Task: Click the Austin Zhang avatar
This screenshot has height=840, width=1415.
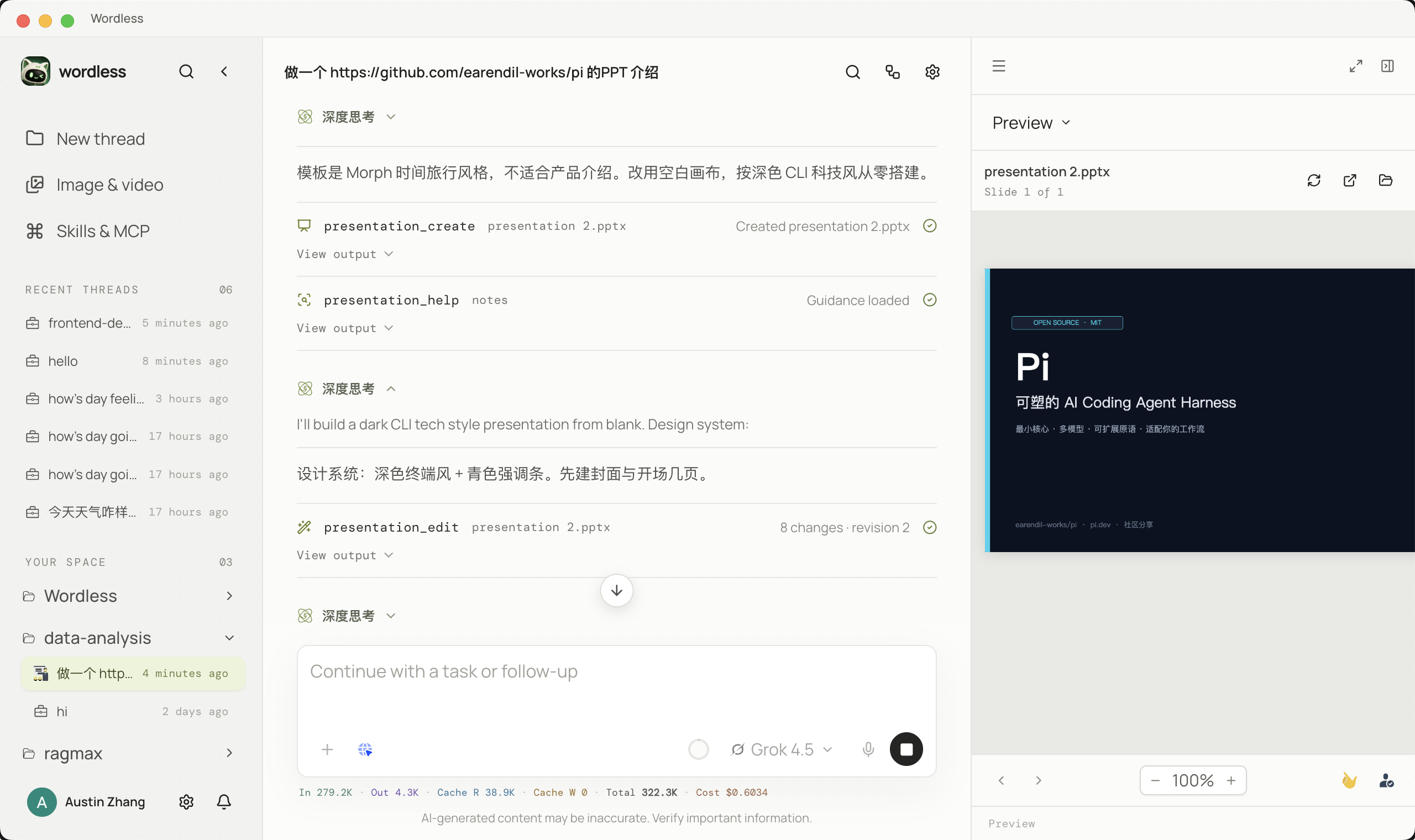Action: pyautogui.click(x=42, y=801)
